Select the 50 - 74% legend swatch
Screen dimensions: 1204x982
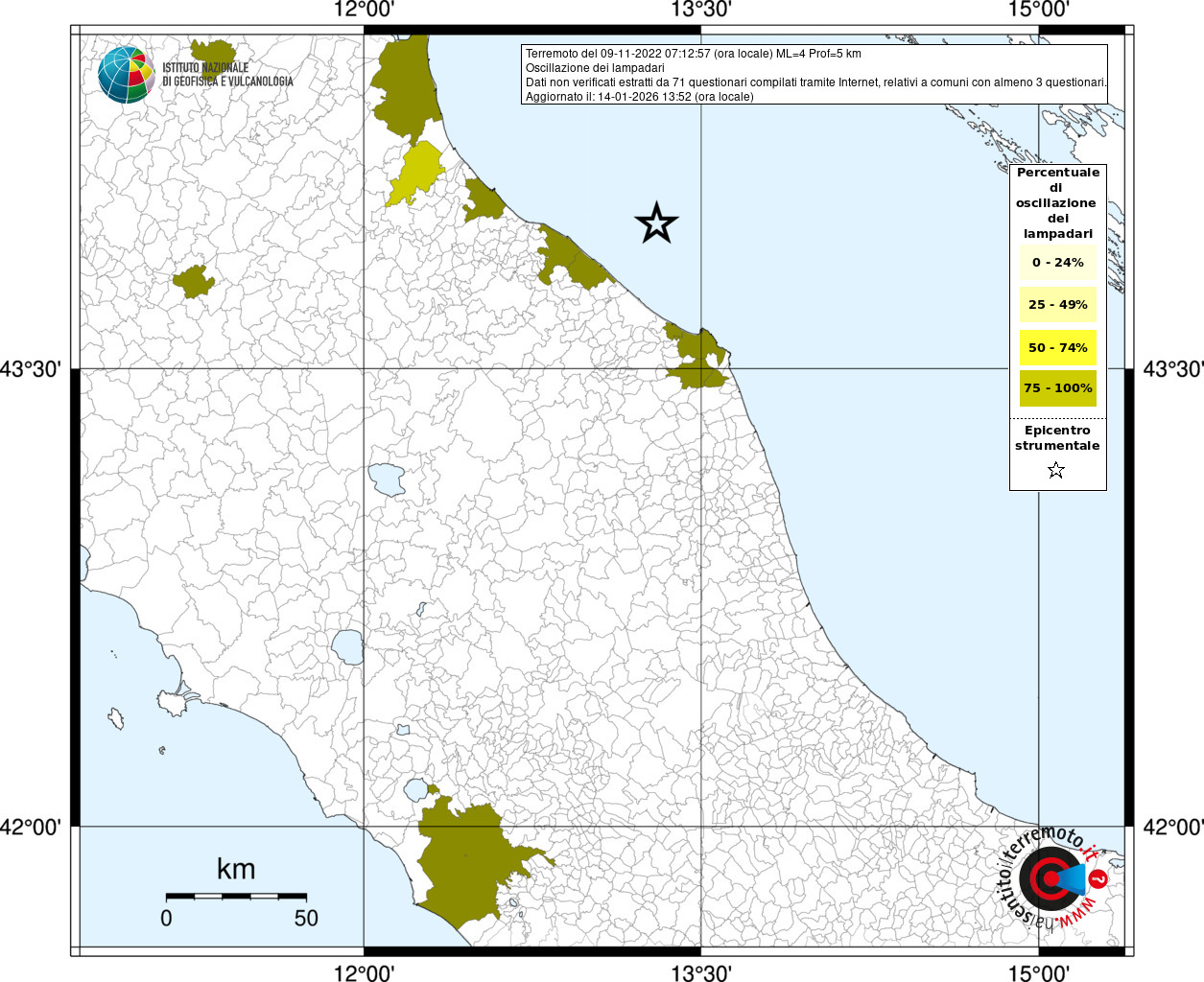click(1057, 347)
